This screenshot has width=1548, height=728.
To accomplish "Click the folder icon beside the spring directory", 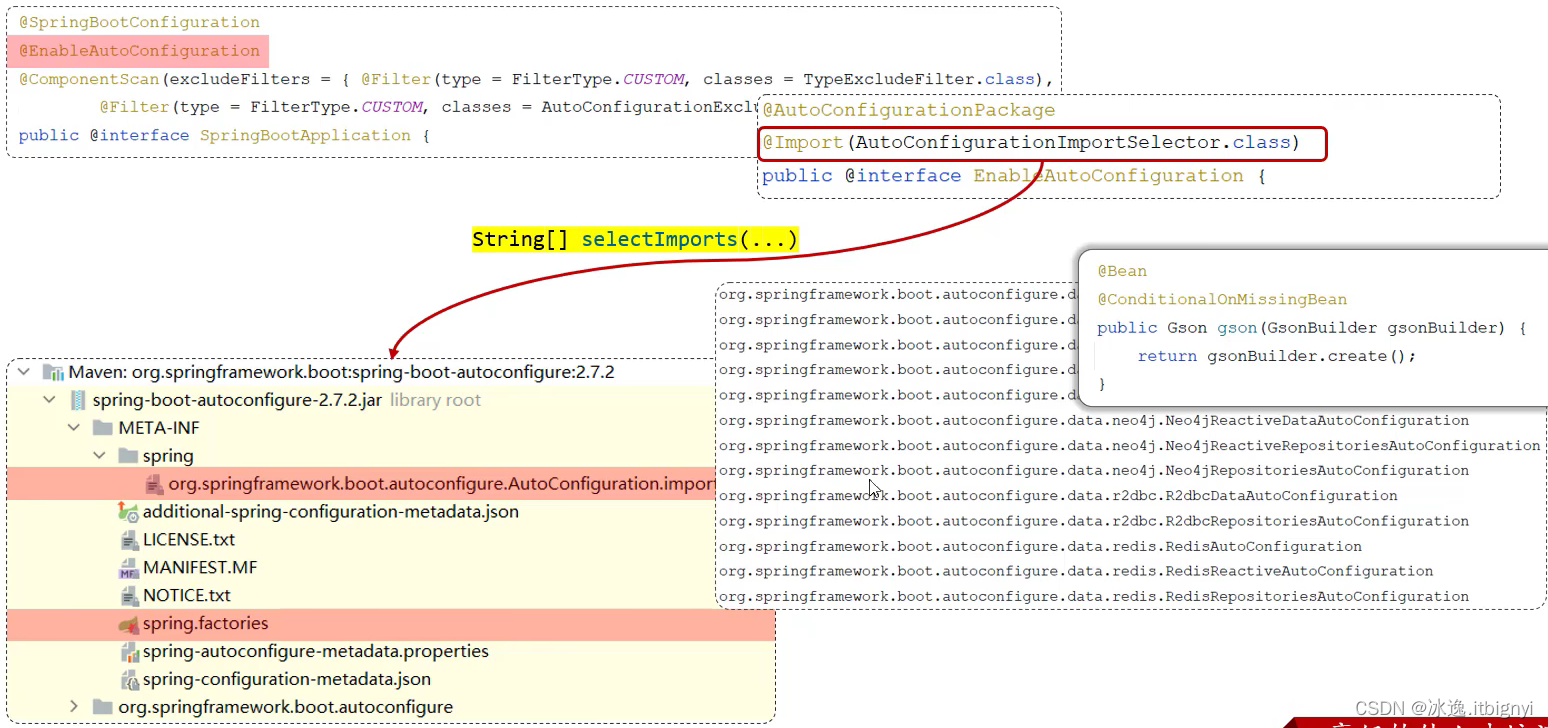I will click(x=128, y=456).
